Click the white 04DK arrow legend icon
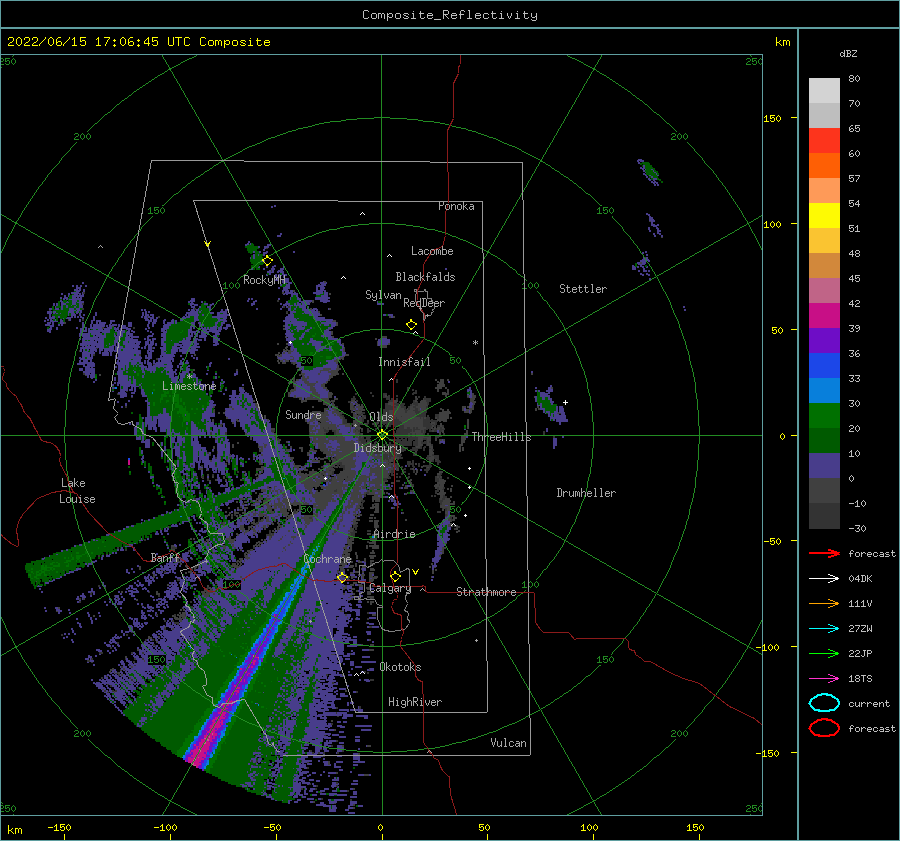 click(x=824, y=578)
